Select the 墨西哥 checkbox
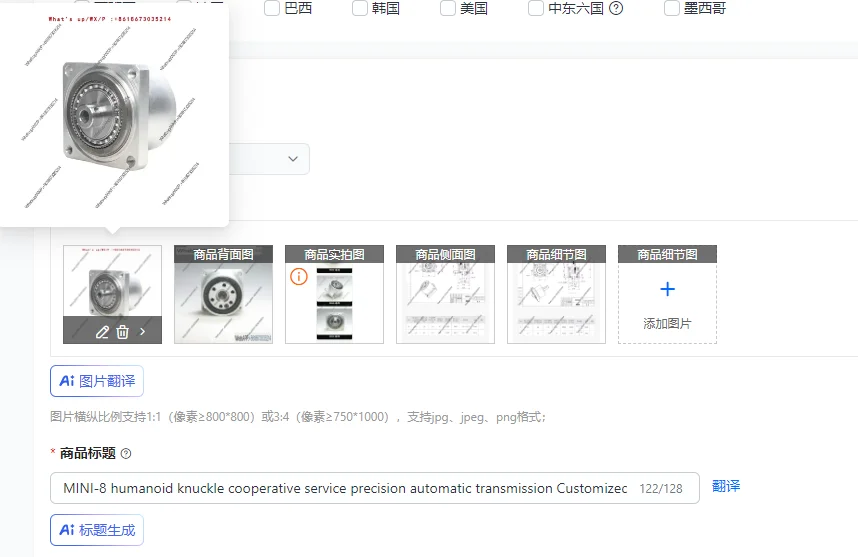858x557 pixels. [671, 8]
